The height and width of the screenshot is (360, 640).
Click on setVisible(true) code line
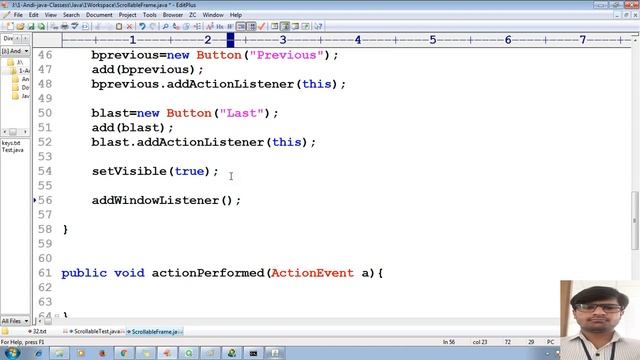pos(155,171)
